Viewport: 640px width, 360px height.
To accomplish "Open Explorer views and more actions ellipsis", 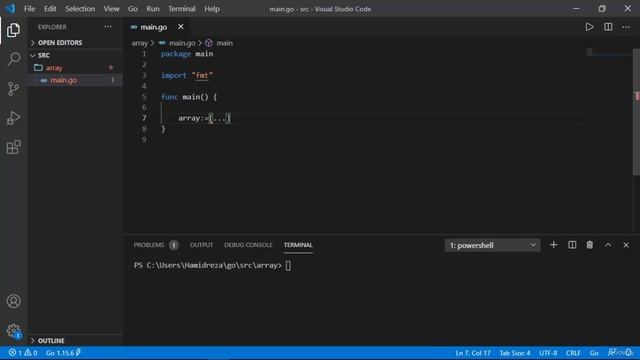I will point(108,27).
